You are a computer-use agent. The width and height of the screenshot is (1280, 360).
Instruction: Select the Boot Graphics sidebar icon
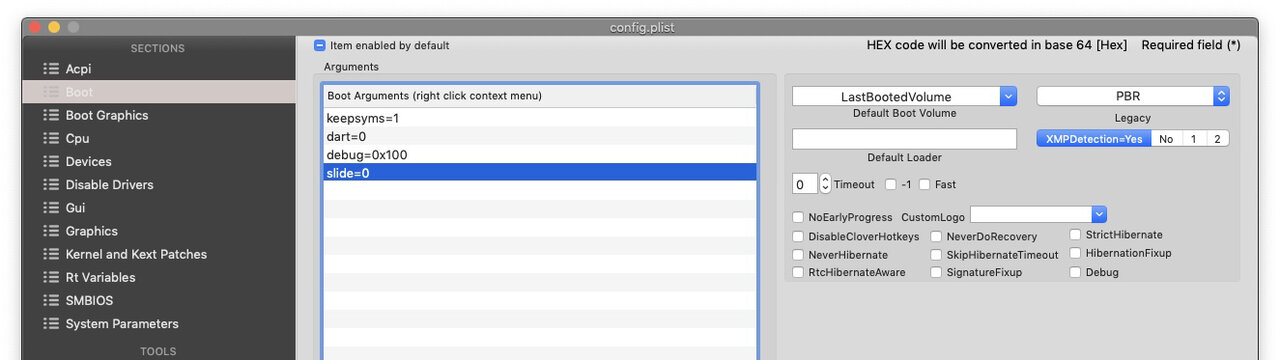(51, 115)
